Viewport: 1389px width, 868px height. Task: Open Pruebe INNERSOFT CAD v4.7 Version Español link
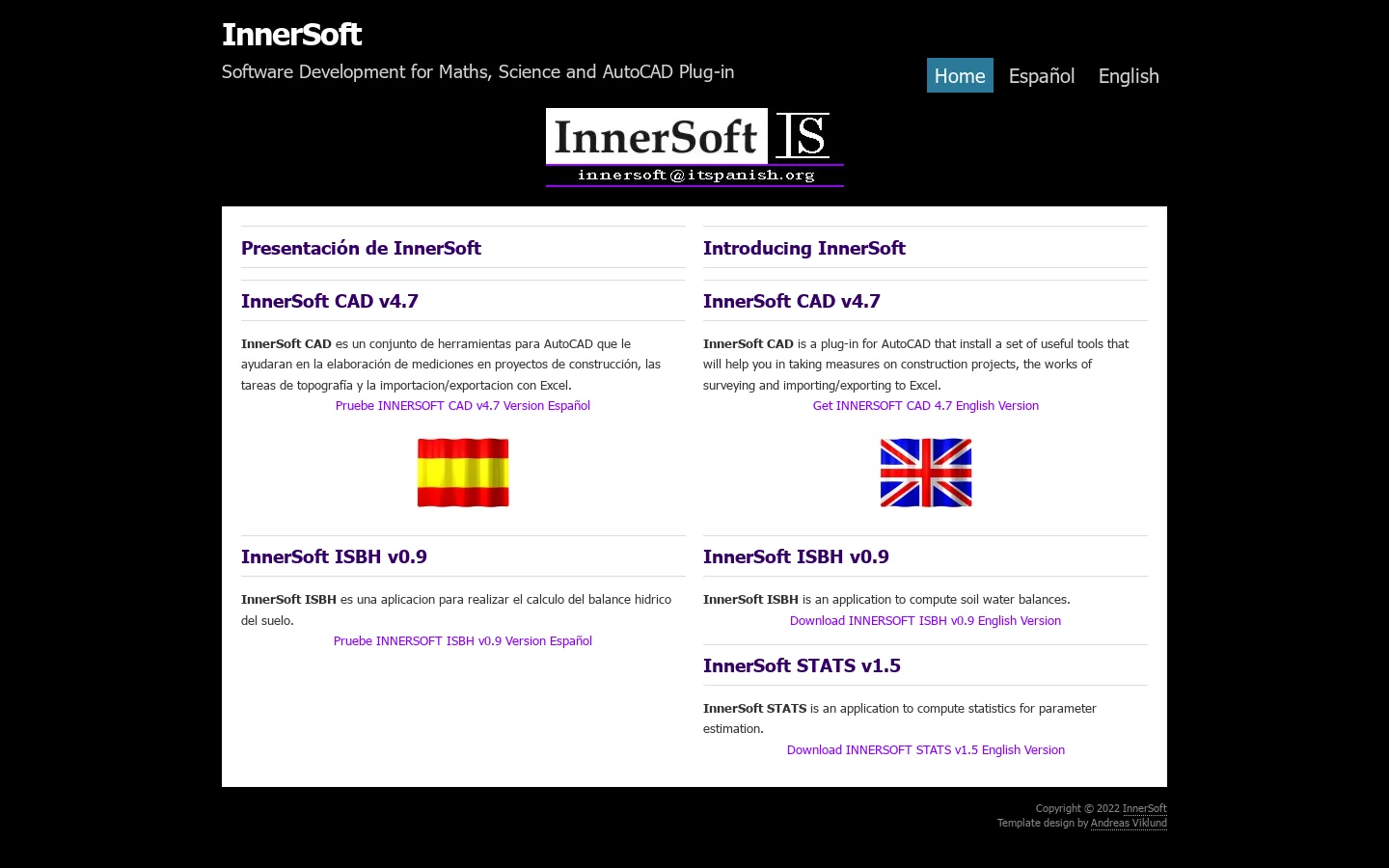463,406
